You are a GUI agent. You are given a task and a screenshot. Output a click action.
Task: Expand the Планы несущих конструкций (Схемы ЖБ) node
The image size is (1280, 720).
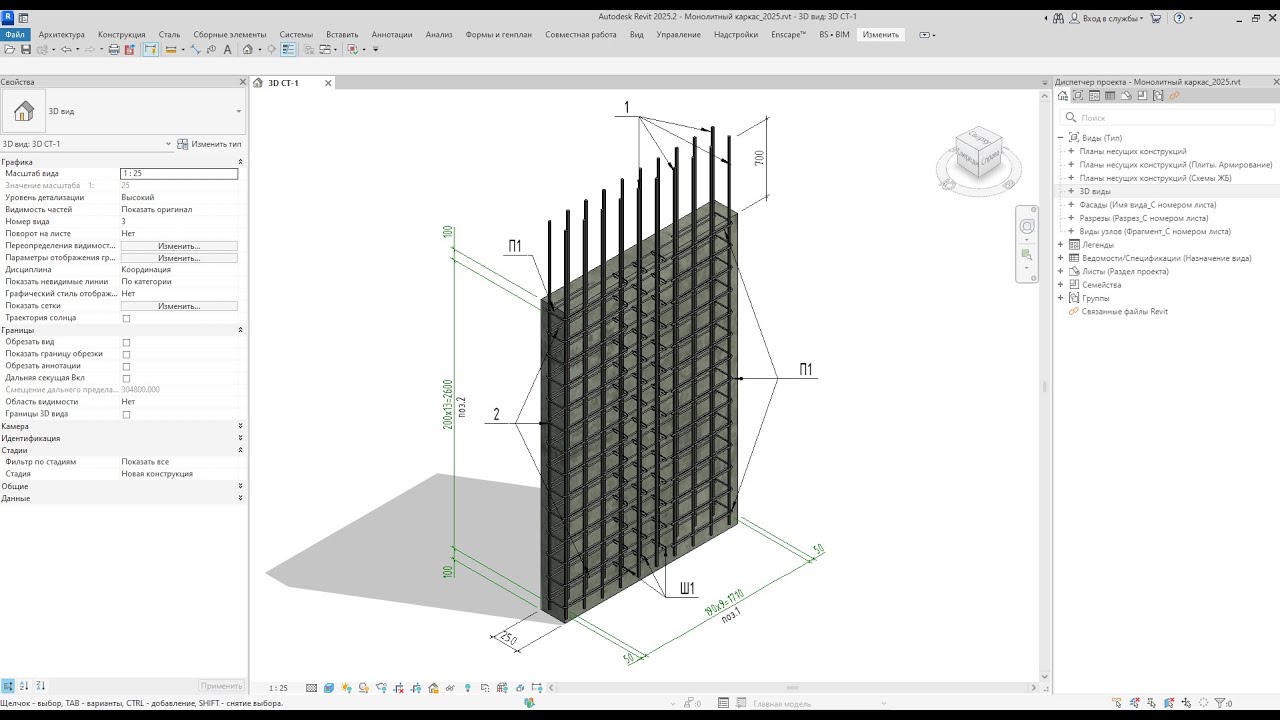1071,178
